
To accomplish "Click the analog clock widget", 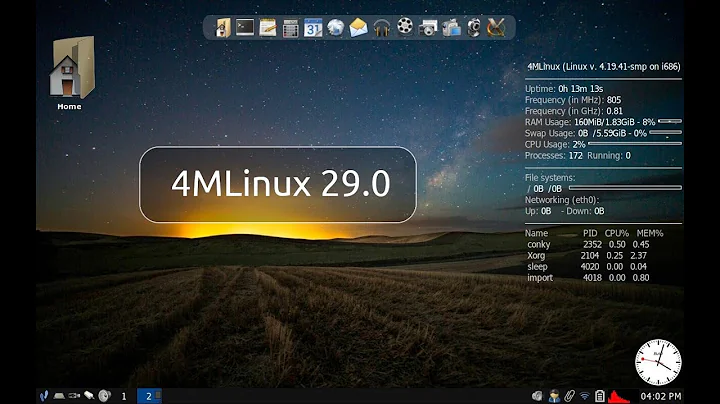I will 658,362.
